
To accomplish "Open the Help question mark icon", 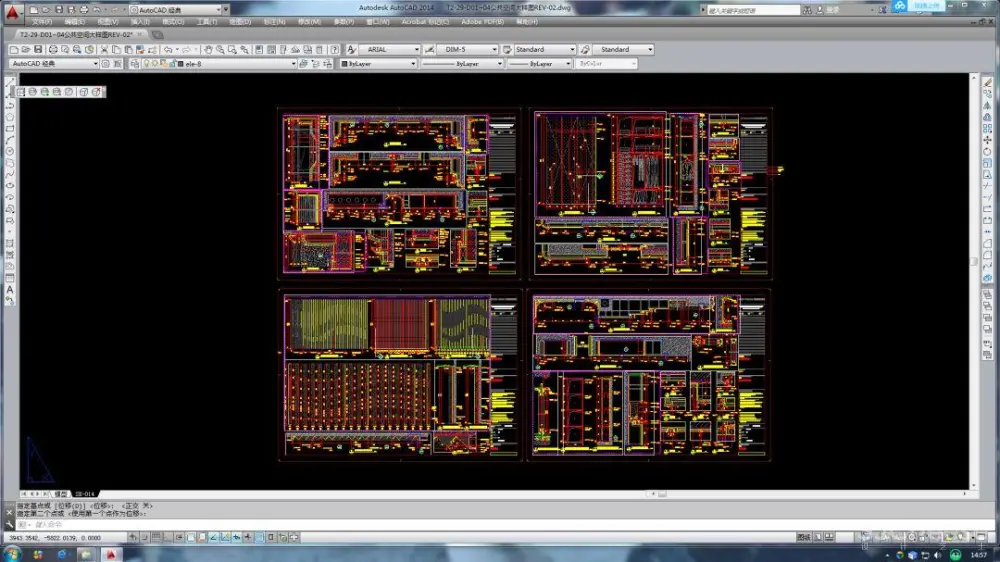I will (336, 49).
